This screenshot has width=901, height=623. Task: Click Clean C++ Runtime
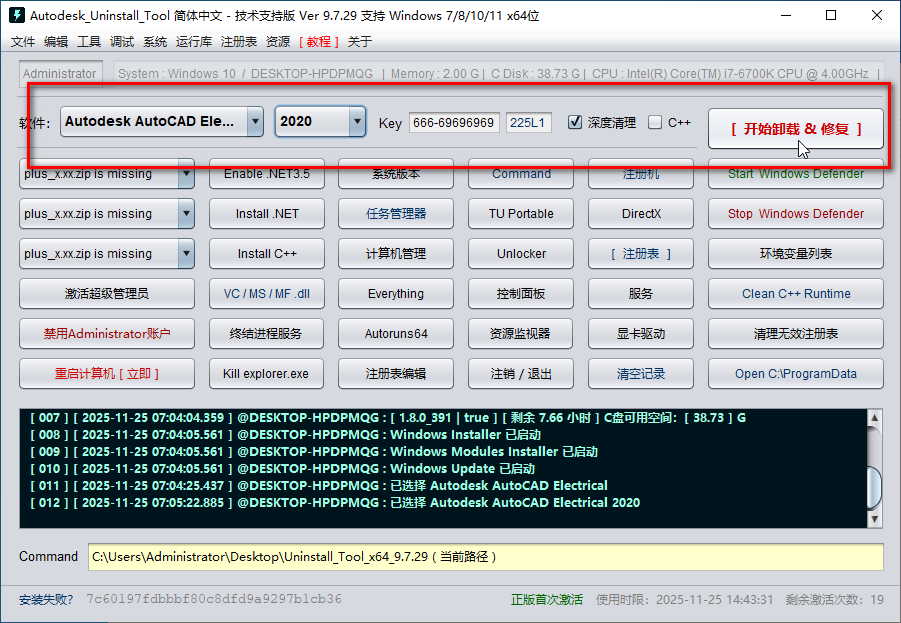point(796,294)
